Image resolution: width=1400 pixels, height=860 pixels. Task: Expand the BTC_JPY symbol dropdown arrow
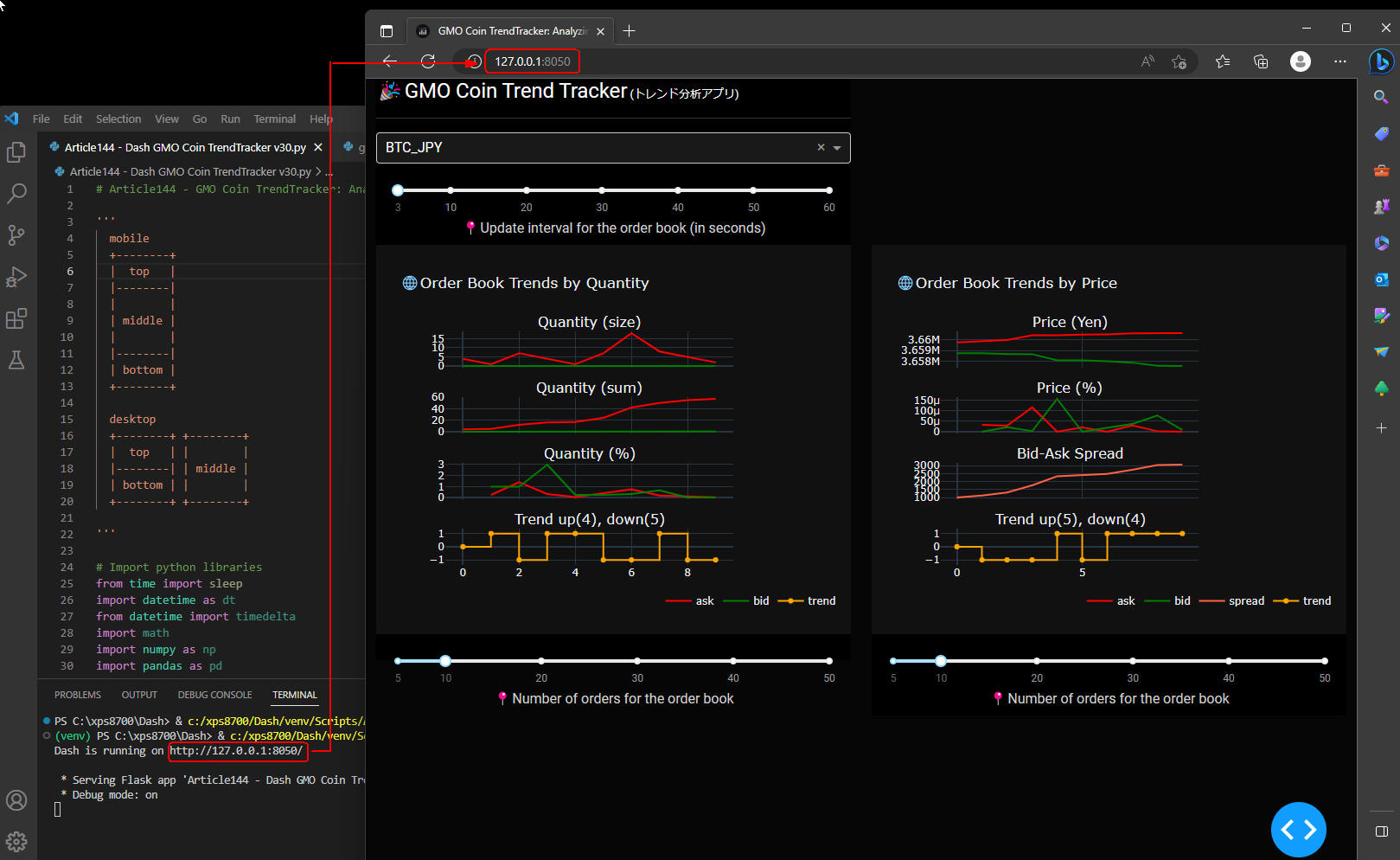point(837,148)
